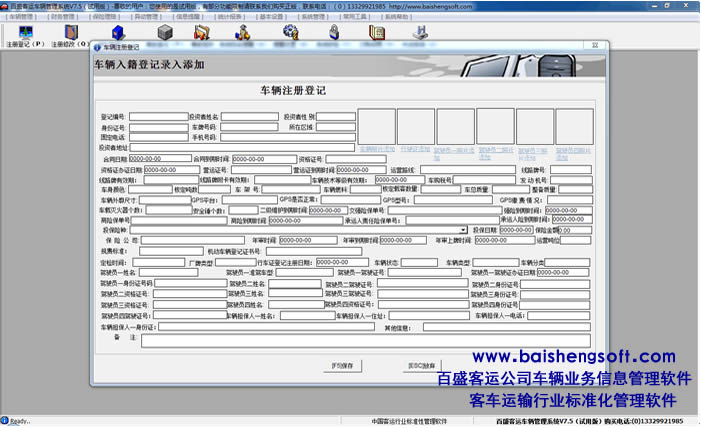Click the F5保存 save button

(x=342, y=366)
